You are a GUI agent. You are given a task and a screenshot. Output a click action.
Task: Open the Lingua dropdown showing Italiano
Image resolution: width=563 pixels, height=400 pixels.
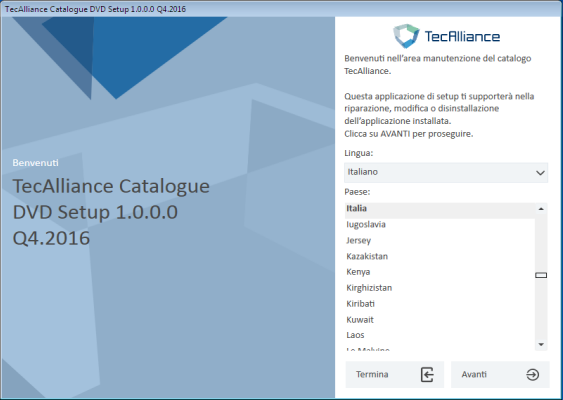point(446,172)
